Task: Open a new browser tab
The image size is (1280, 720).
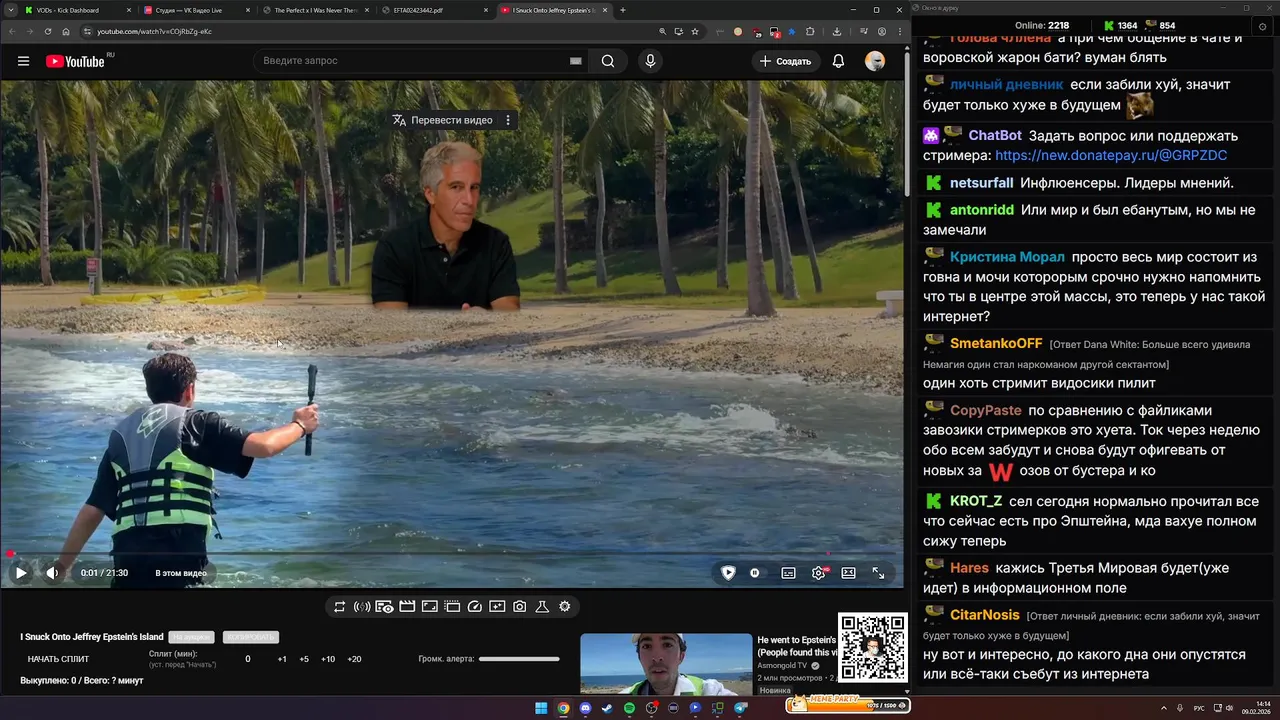Action: click(x=623, y=10)
